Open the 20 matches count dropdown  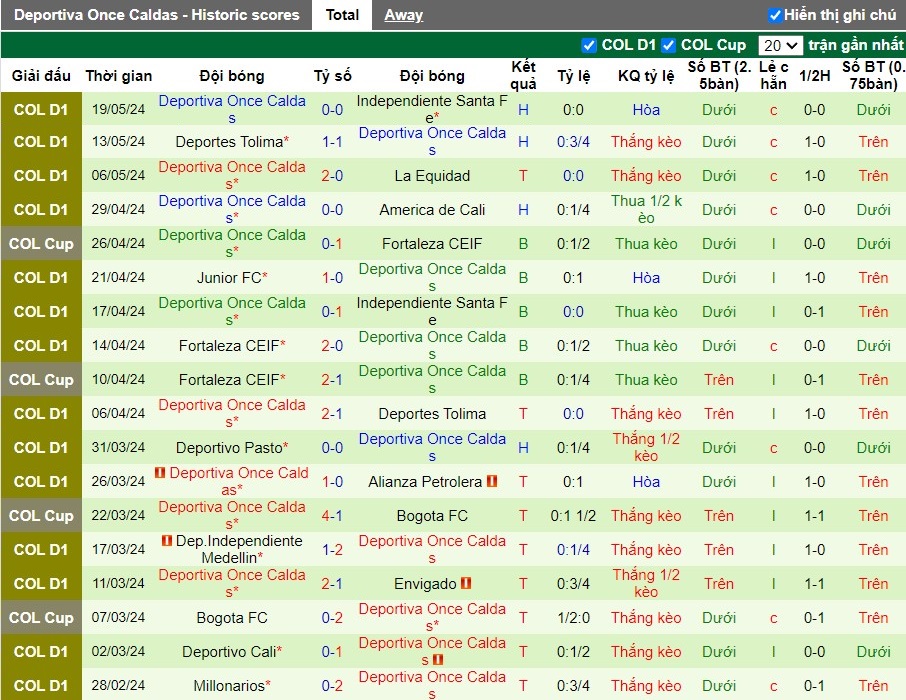click(780, 45)
